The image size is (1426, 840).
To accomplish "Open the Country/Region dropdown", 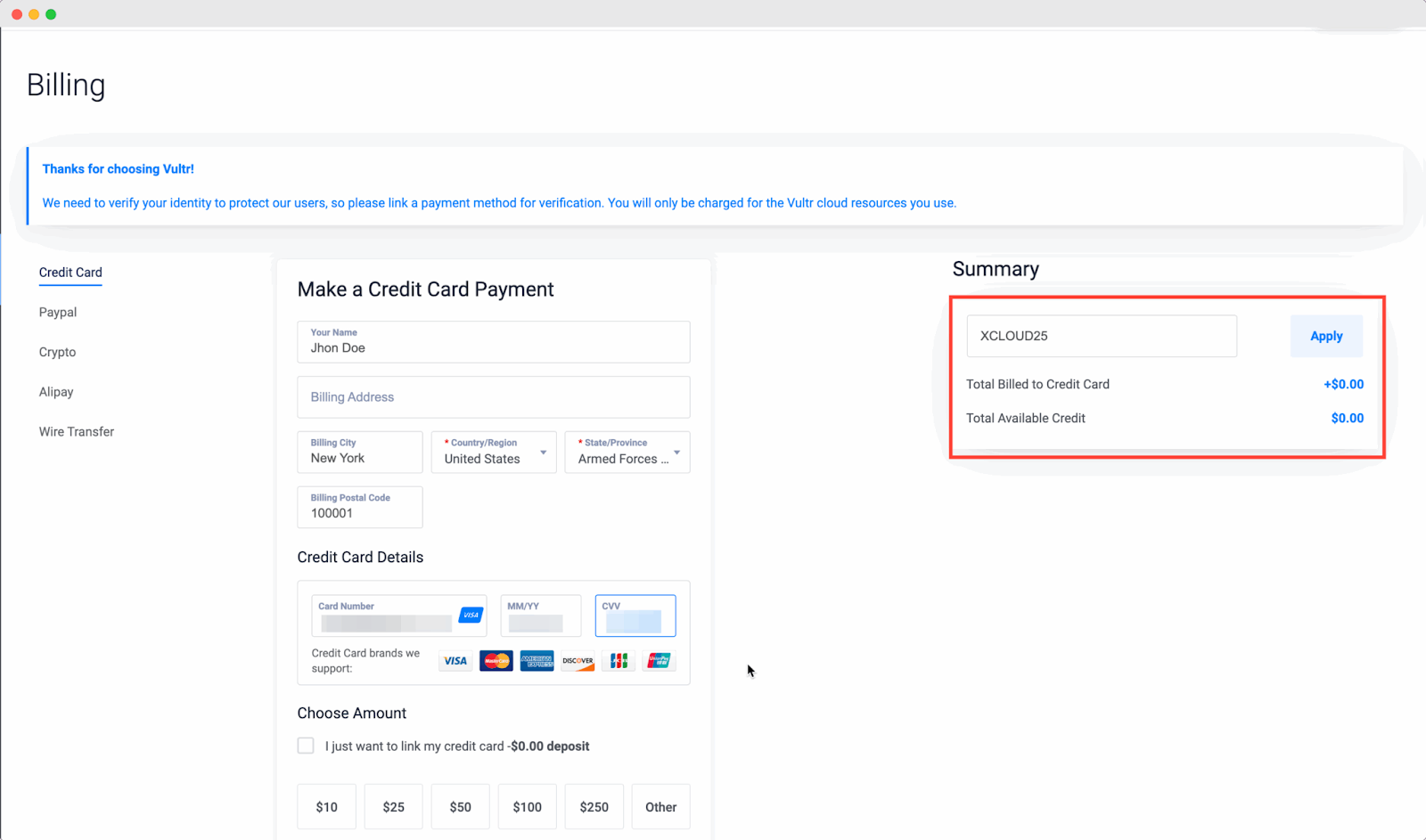I will pyautogui.click(x=493, y=453).
